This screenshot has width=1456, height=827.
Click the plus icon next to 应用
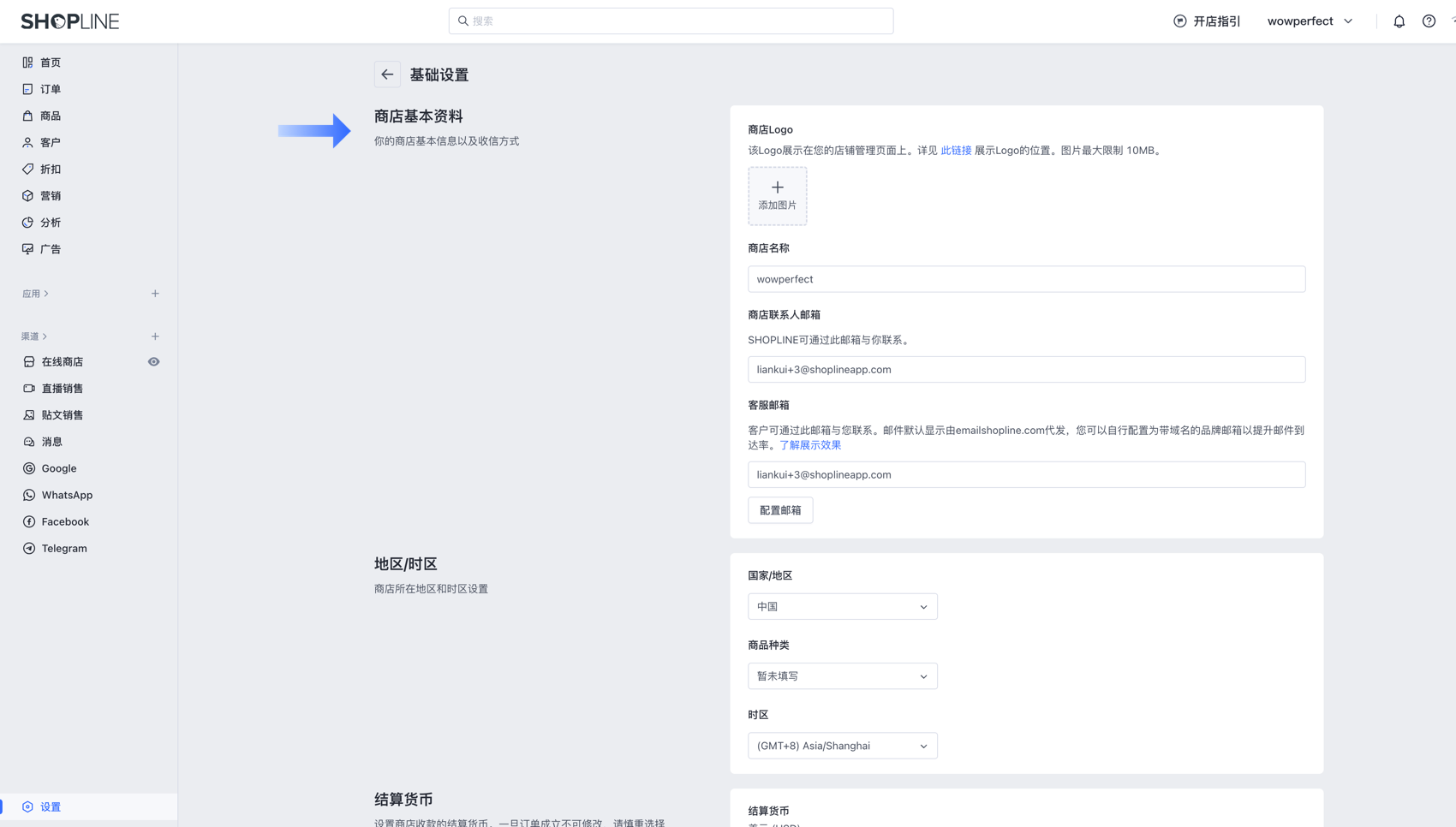tap(155, 294)
